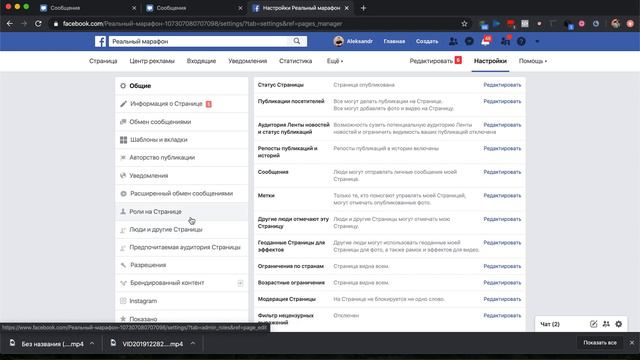640x360 pixels.
Task: Expand menu for Без названия mp4 download
Action: tap(92, 344)
